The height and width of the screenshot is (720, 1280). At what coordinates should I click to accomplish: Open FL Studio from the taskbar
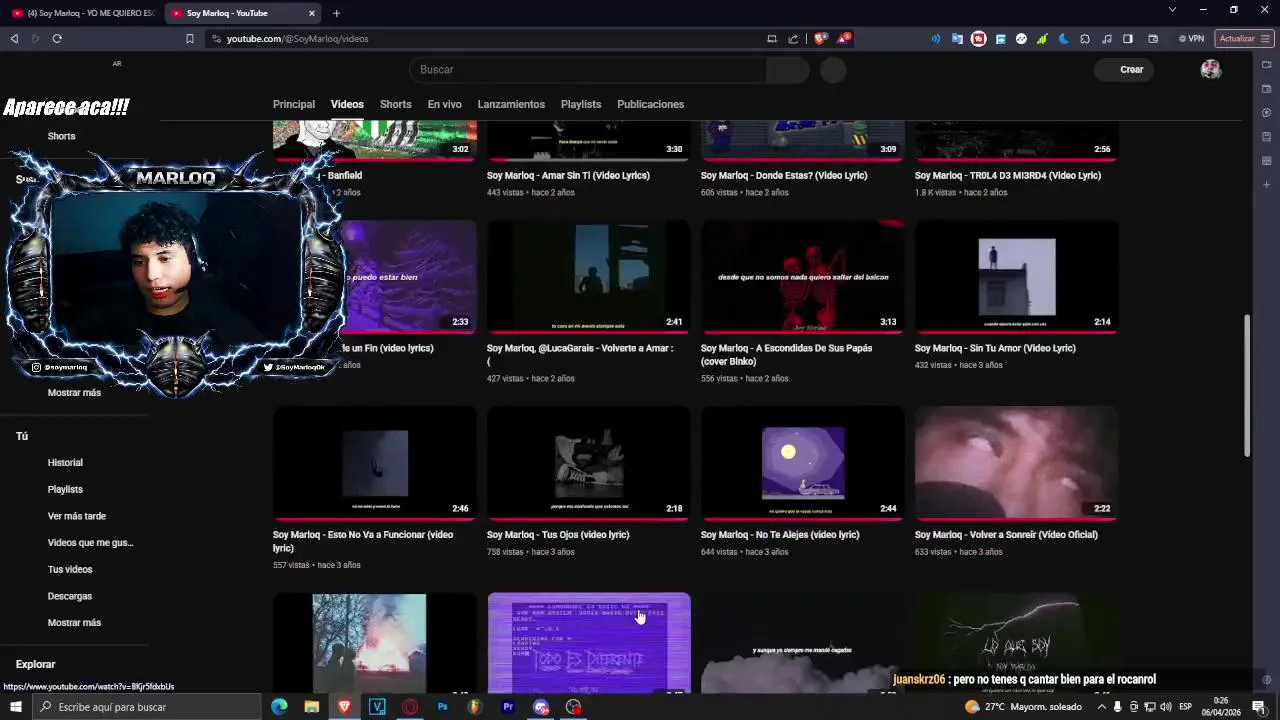pyautogui.click(x=475, y=707)
